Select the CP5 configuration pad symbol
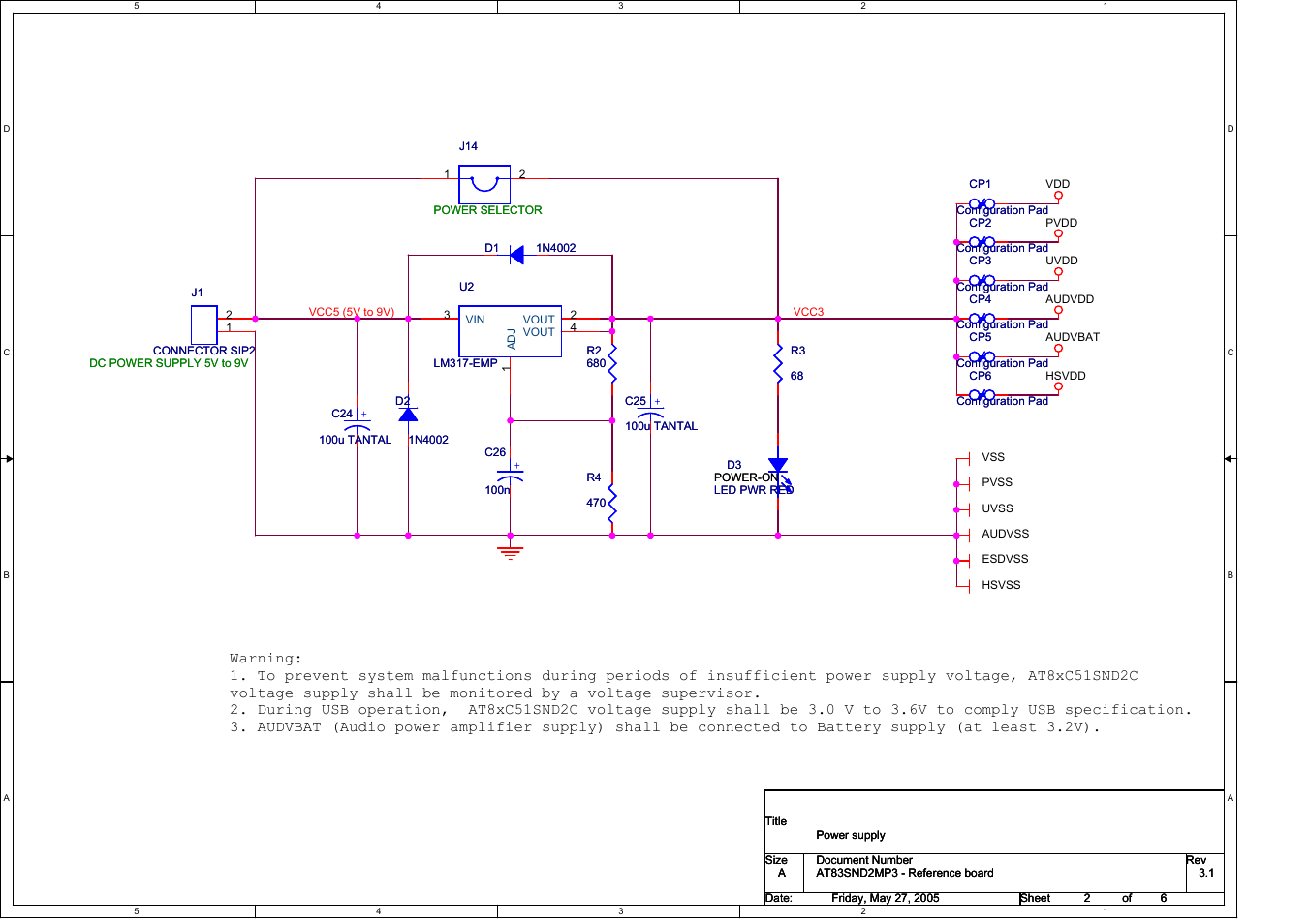 (982, 357)
